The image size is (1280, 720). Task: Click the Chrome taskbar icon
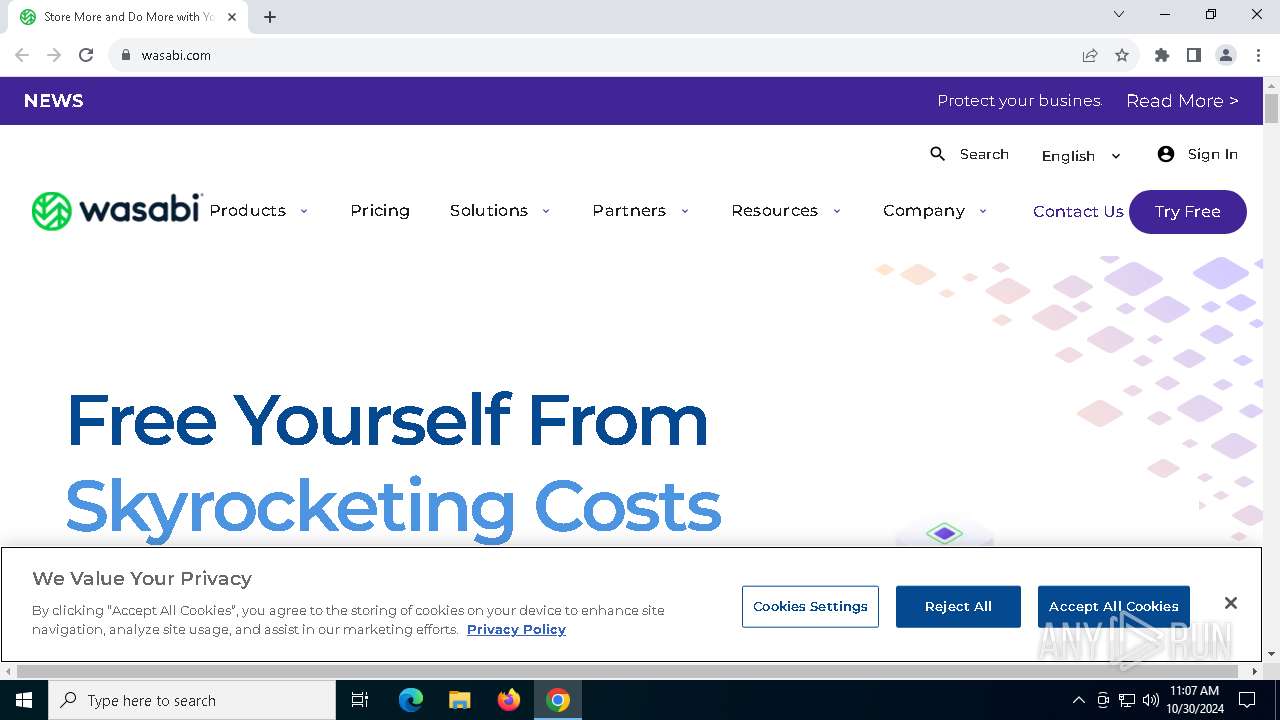[558, 700]
